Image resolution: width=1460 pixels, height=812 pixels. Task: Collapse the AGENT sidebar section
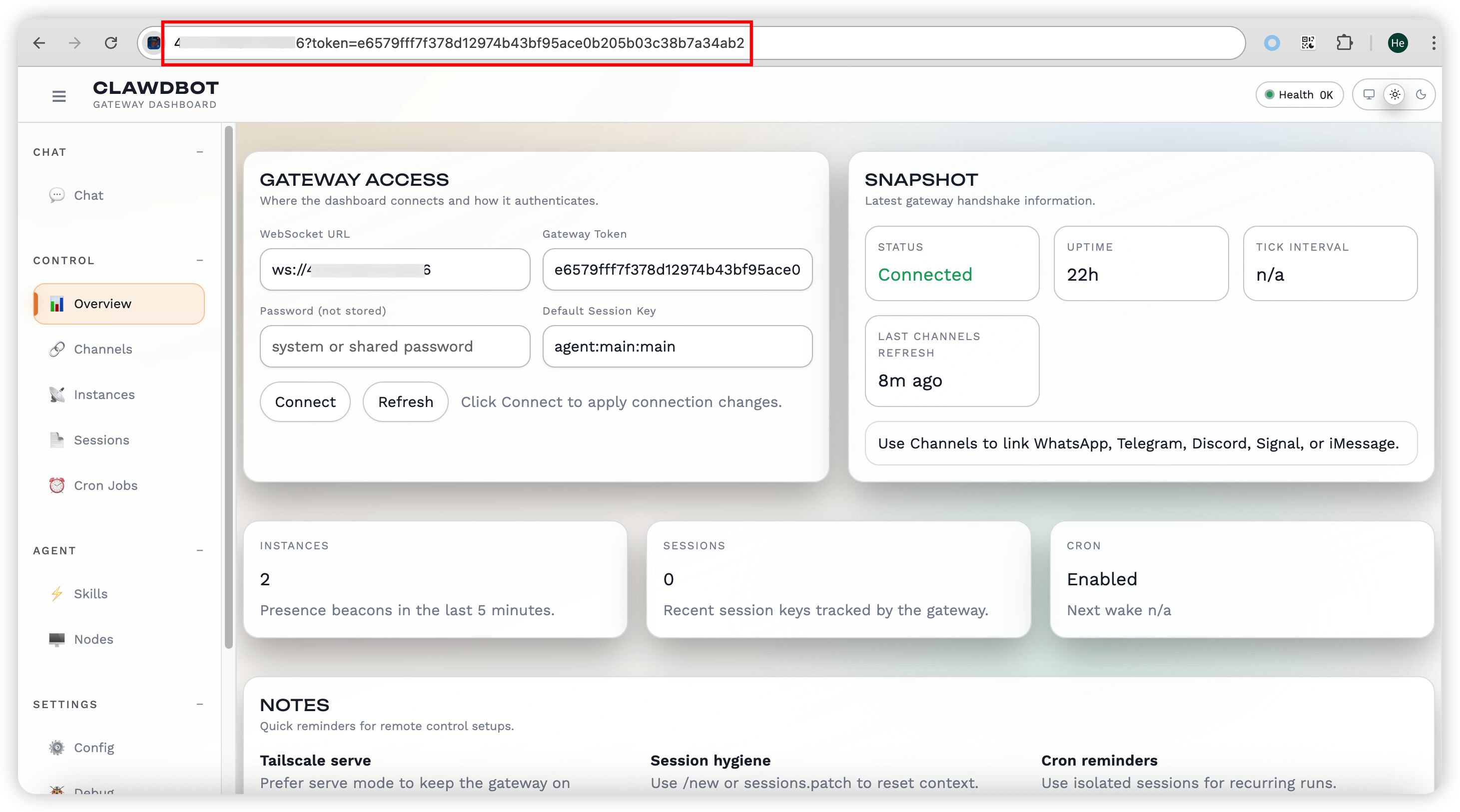pos(199,550)
